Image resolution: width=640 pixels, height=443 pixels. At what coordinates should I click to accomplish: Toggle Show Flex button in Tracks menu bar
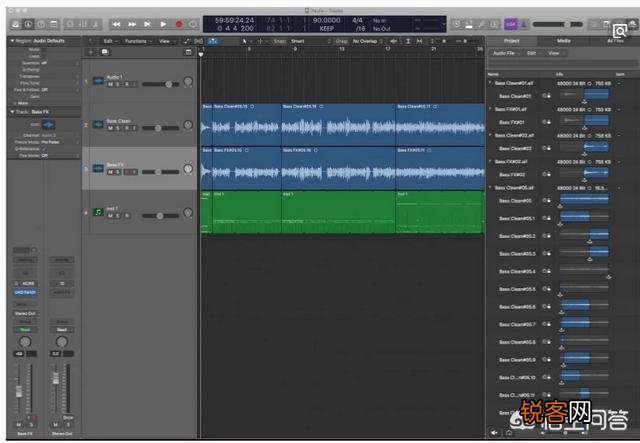[x=198, y=41]
